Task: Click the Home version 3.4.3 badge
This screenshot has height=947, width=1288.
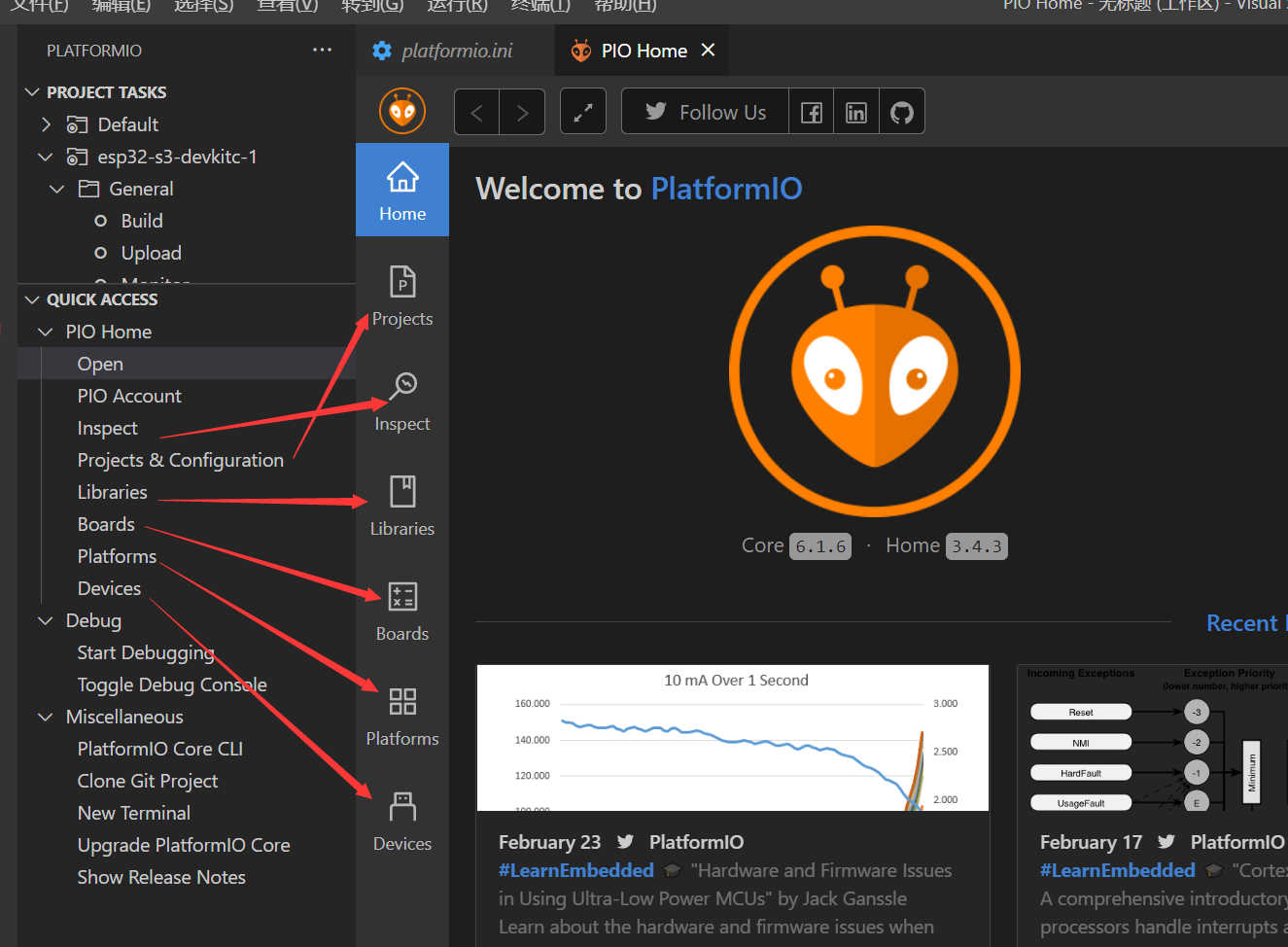Action: point(977,546)
